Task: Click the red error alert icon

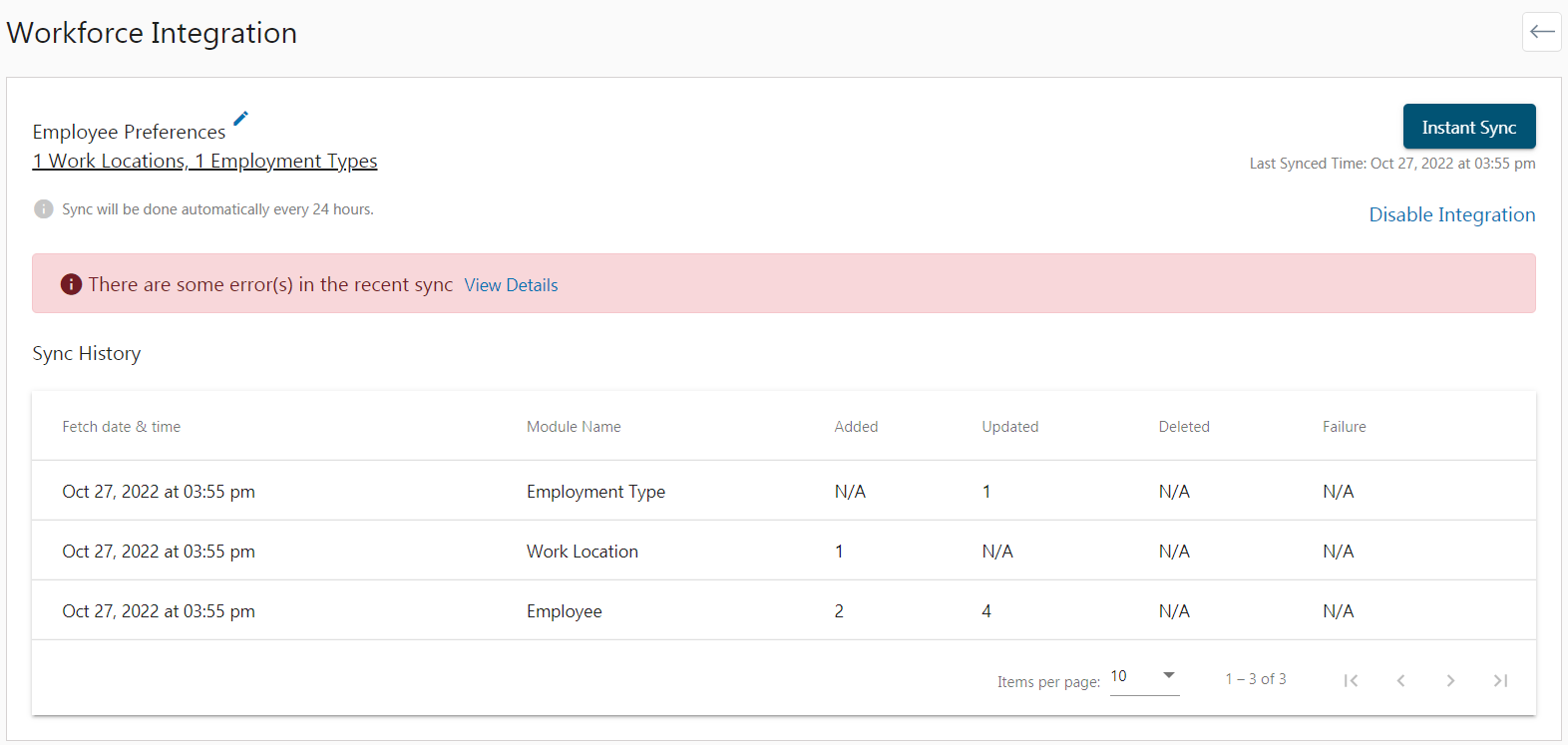Action: coord(71,284)
